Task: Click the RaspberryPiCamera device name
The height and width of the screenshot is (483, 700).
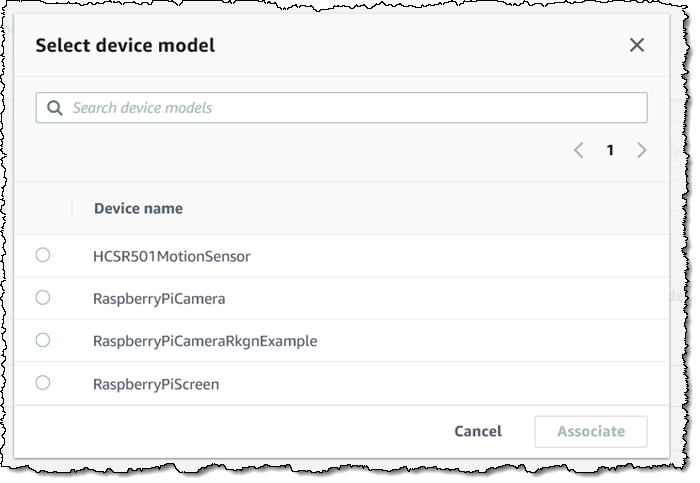Action: pos(159,298)
